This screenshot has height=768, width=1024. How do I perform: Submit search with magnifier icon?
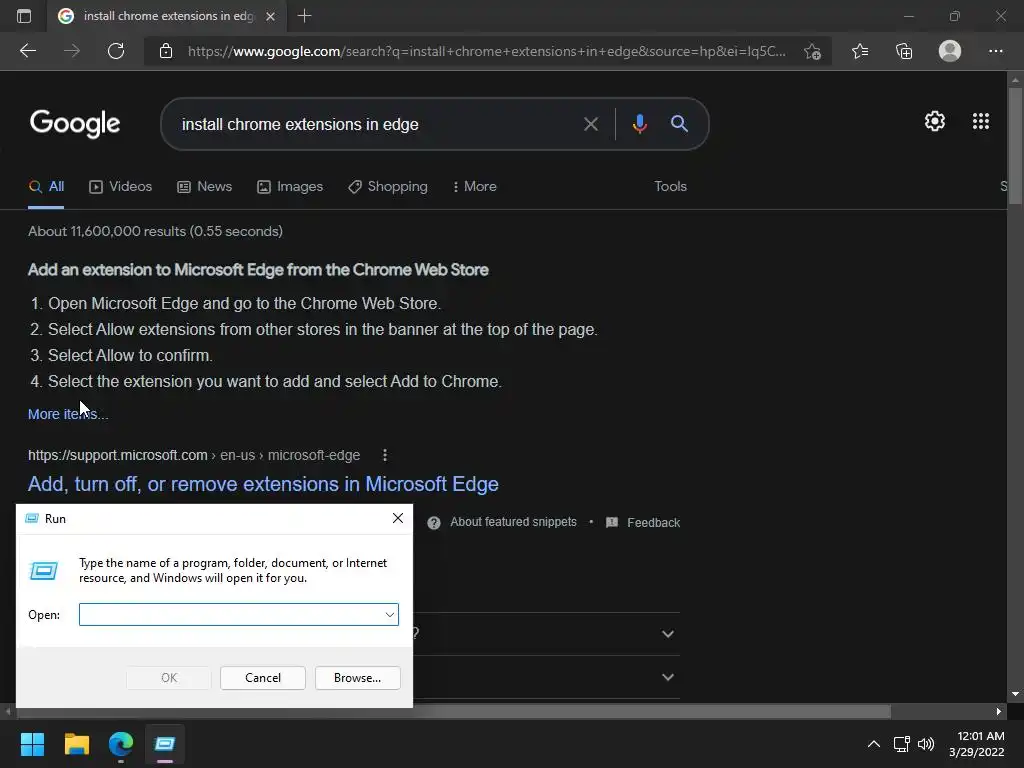point(679,123)
